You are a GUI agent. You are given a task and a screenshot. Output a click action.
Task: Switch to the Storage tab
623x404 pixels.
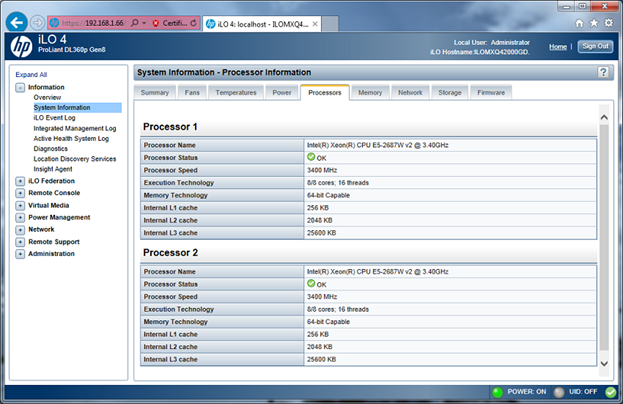coord(450,93)
